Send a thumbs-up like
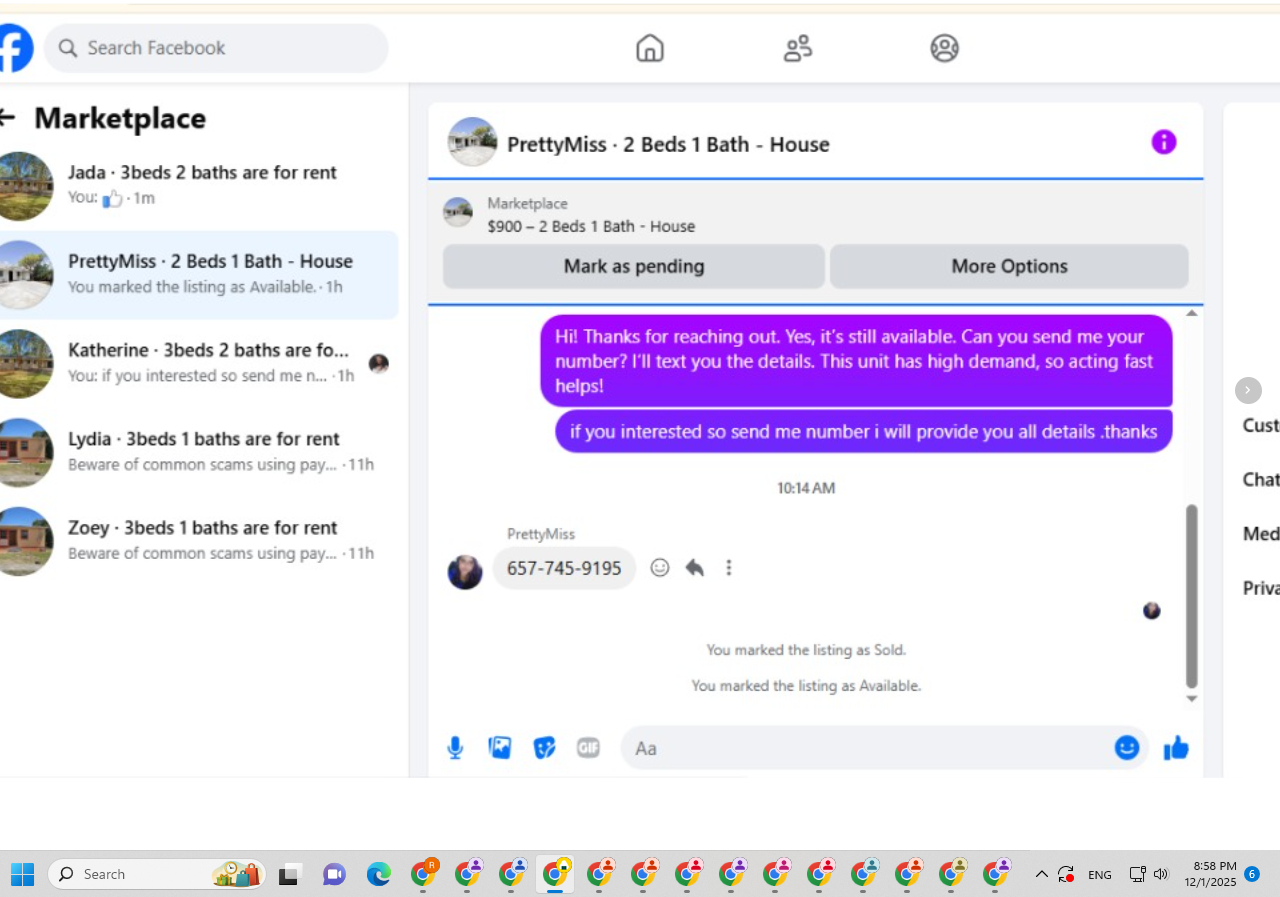 coord(1176,748)
